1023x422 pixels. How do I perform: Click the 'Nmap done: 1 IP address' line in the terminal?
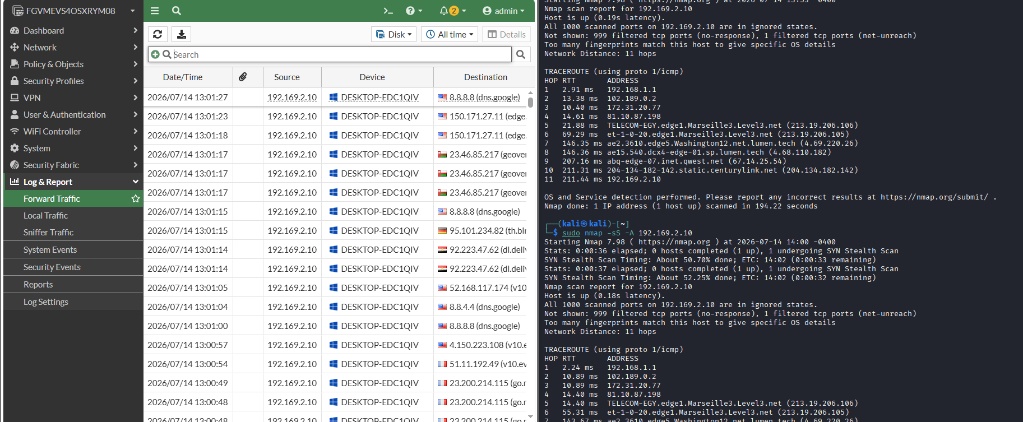(x=680, y=206)
